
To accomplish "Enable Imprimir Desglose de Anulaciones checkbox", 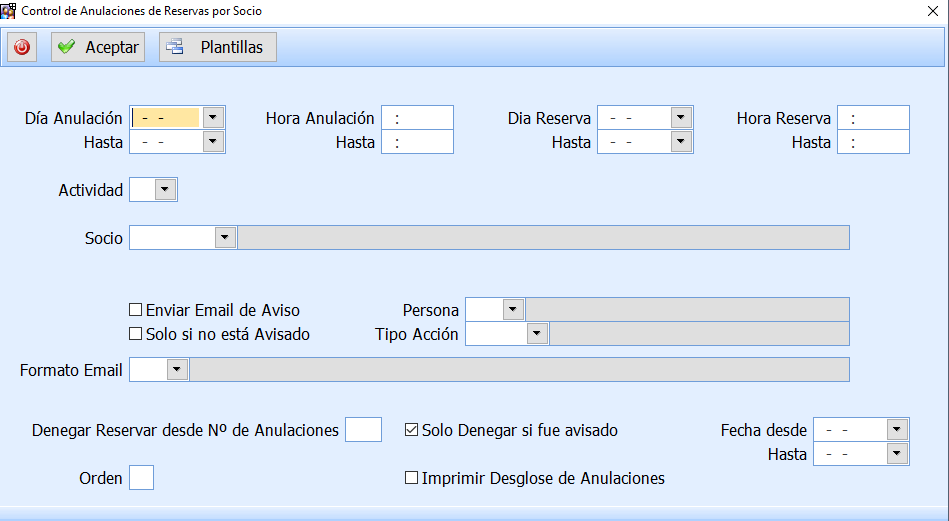I will click(411, 478).
